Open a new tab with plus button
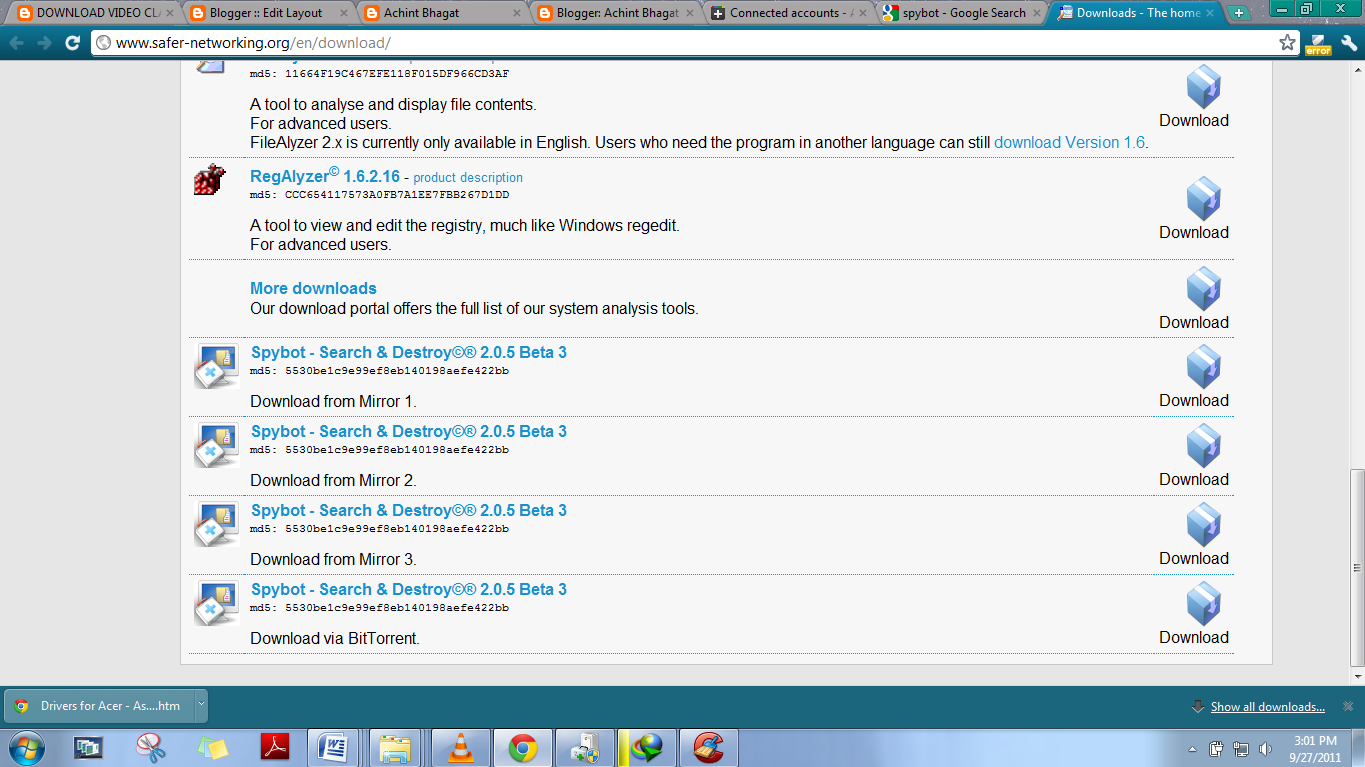Screen dimensions: 1365x767 pos(1240,13)
